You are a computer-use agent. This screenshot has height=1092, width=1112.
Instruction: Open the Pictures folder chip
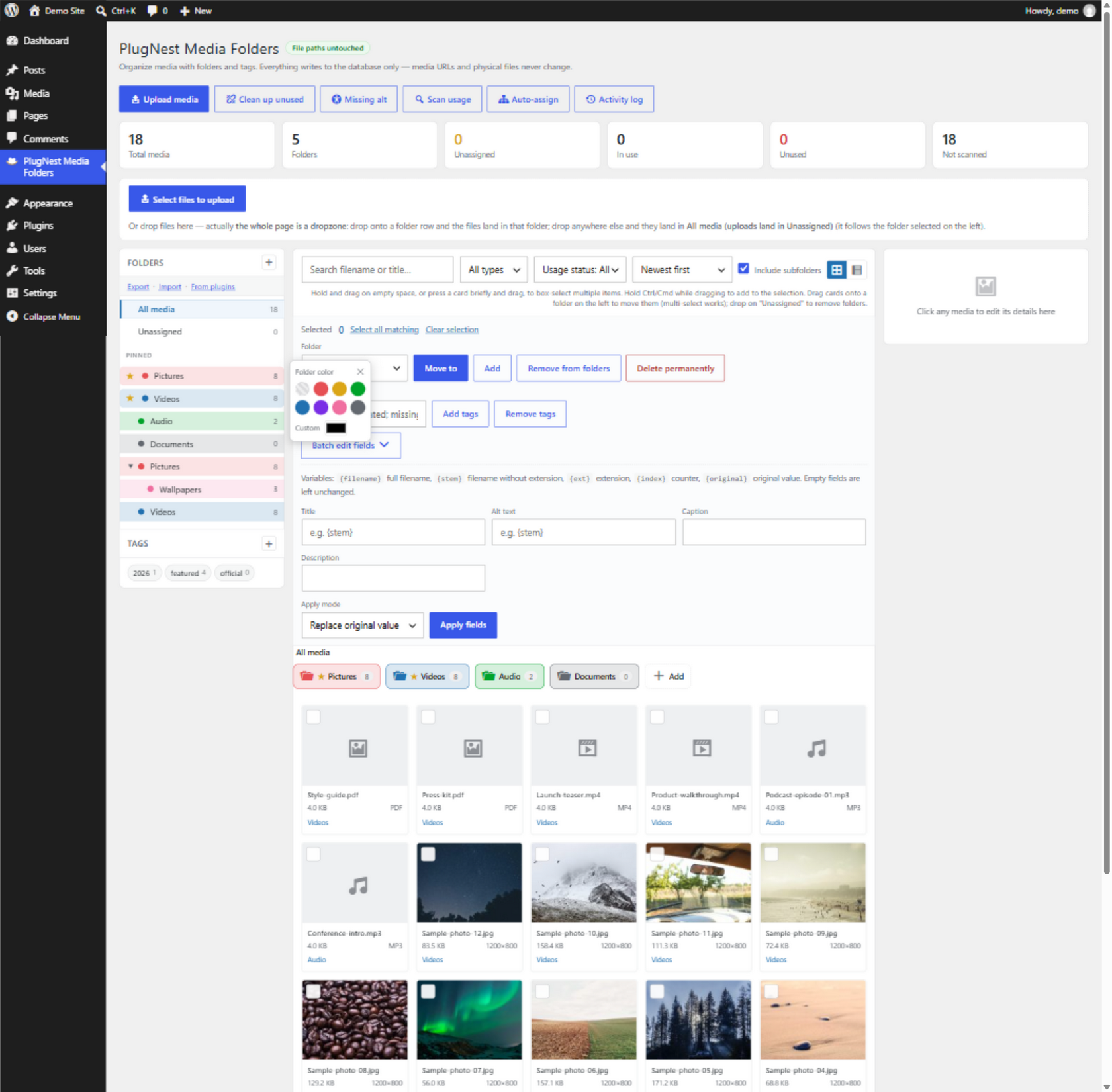pyautogui.click(x=336, y=676)
